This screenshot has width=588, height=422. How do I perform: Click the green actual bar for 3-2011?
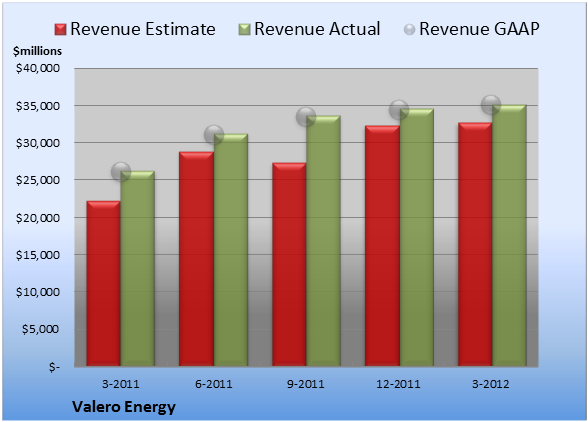coord(138,269)
